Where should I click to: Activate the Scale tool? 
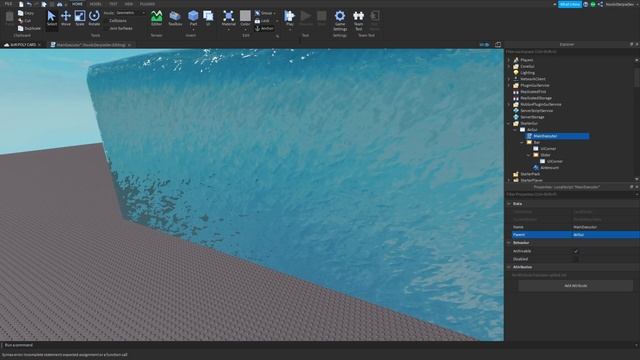[x=80, y=18]
